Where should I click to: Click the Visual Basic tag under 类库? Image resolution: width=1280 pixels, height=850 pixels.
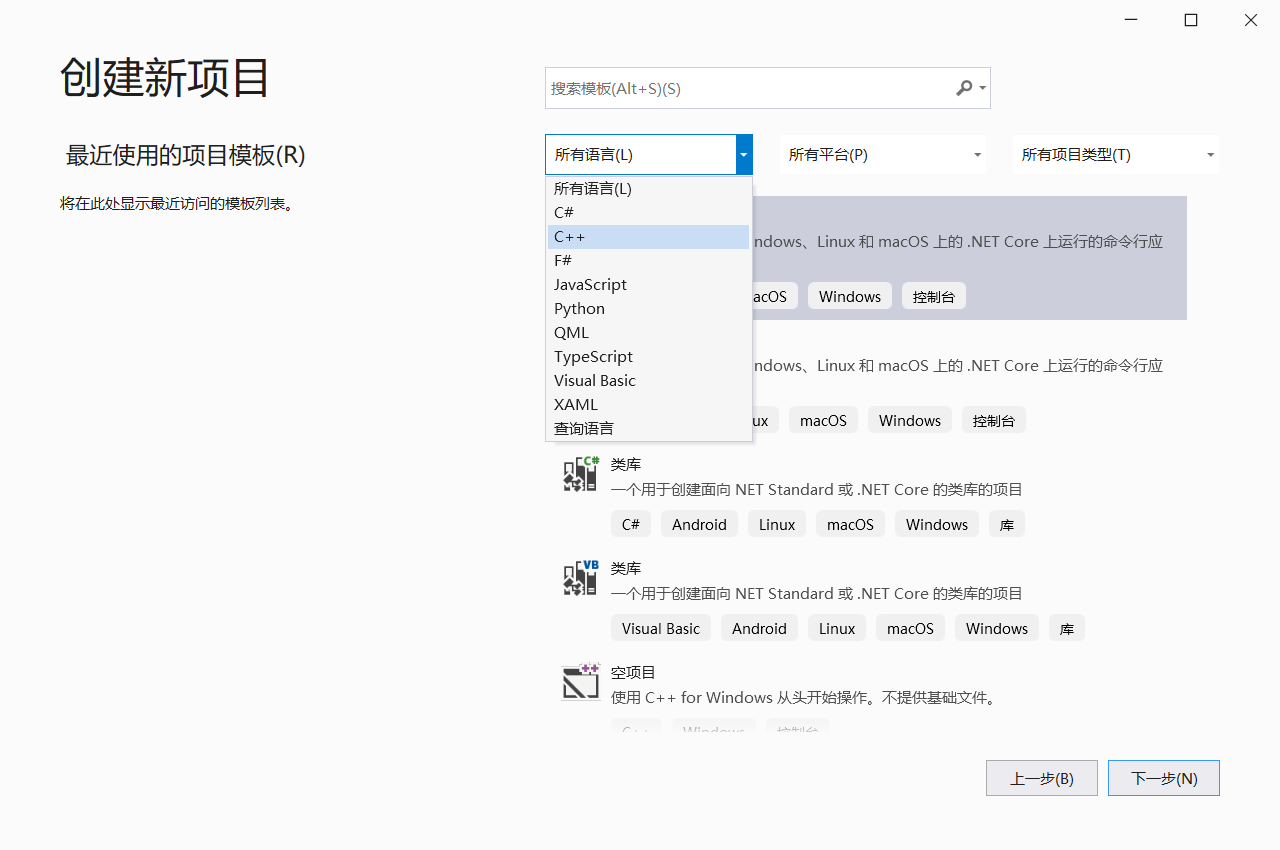pyautogui.click(x=661, y=628)
